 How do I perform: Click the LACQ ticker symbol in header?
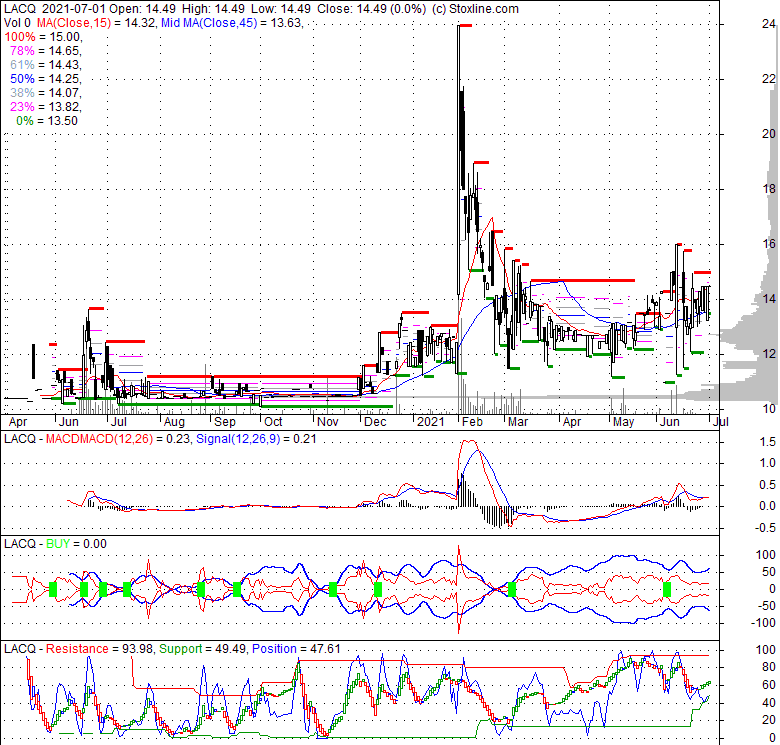tap(20, 9)
